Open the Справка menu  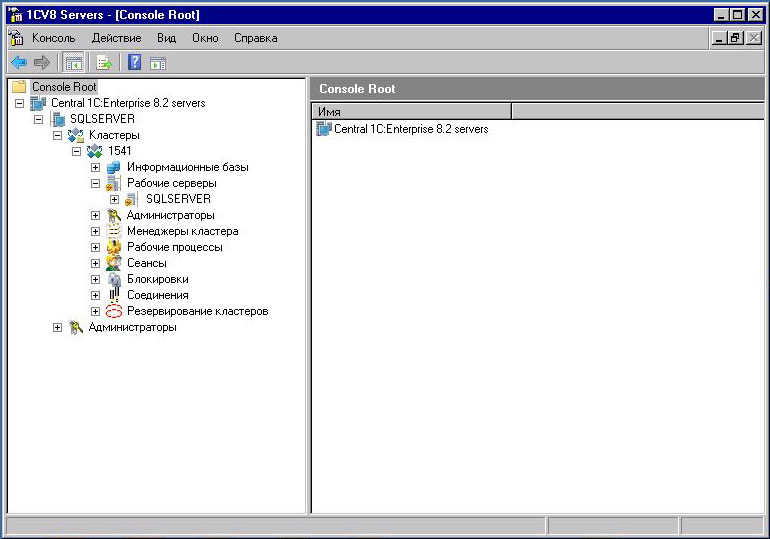256,38
